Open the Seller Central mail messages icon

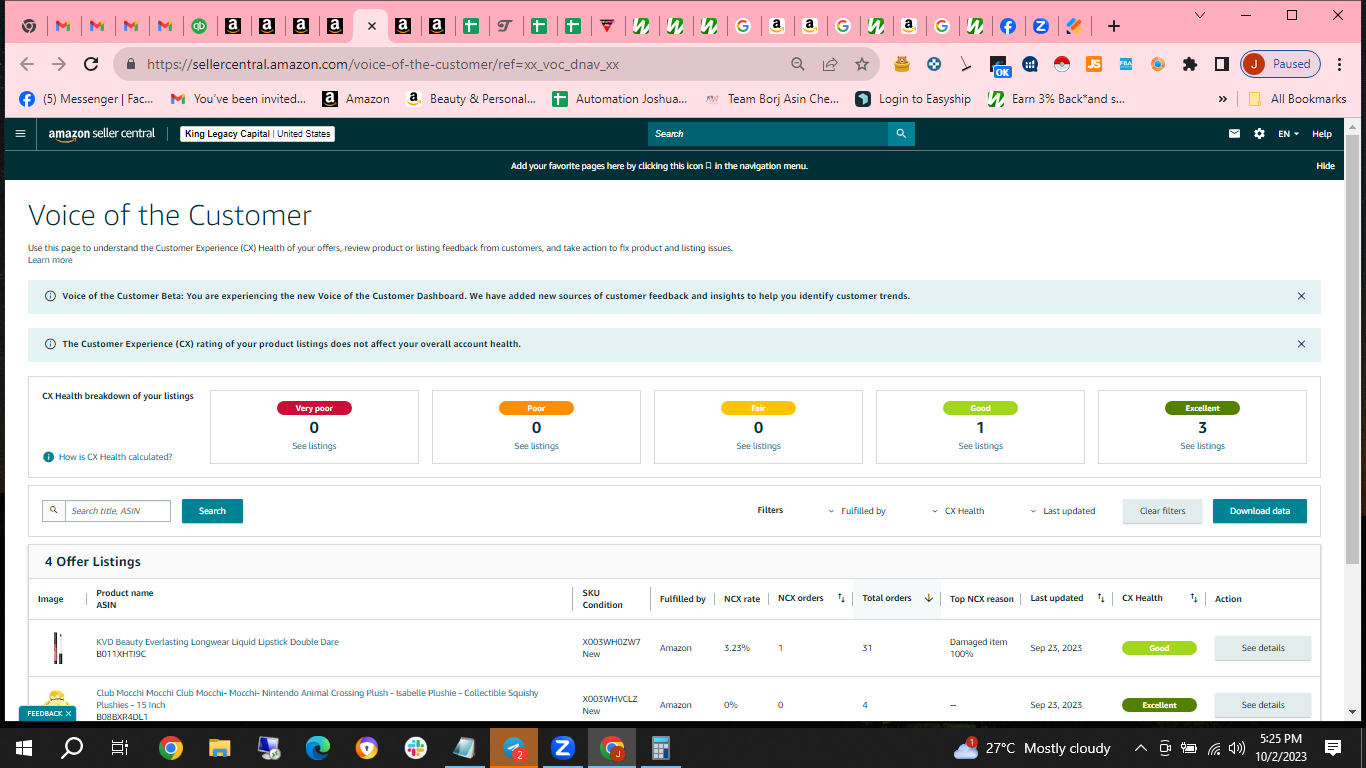(1234, 133)
